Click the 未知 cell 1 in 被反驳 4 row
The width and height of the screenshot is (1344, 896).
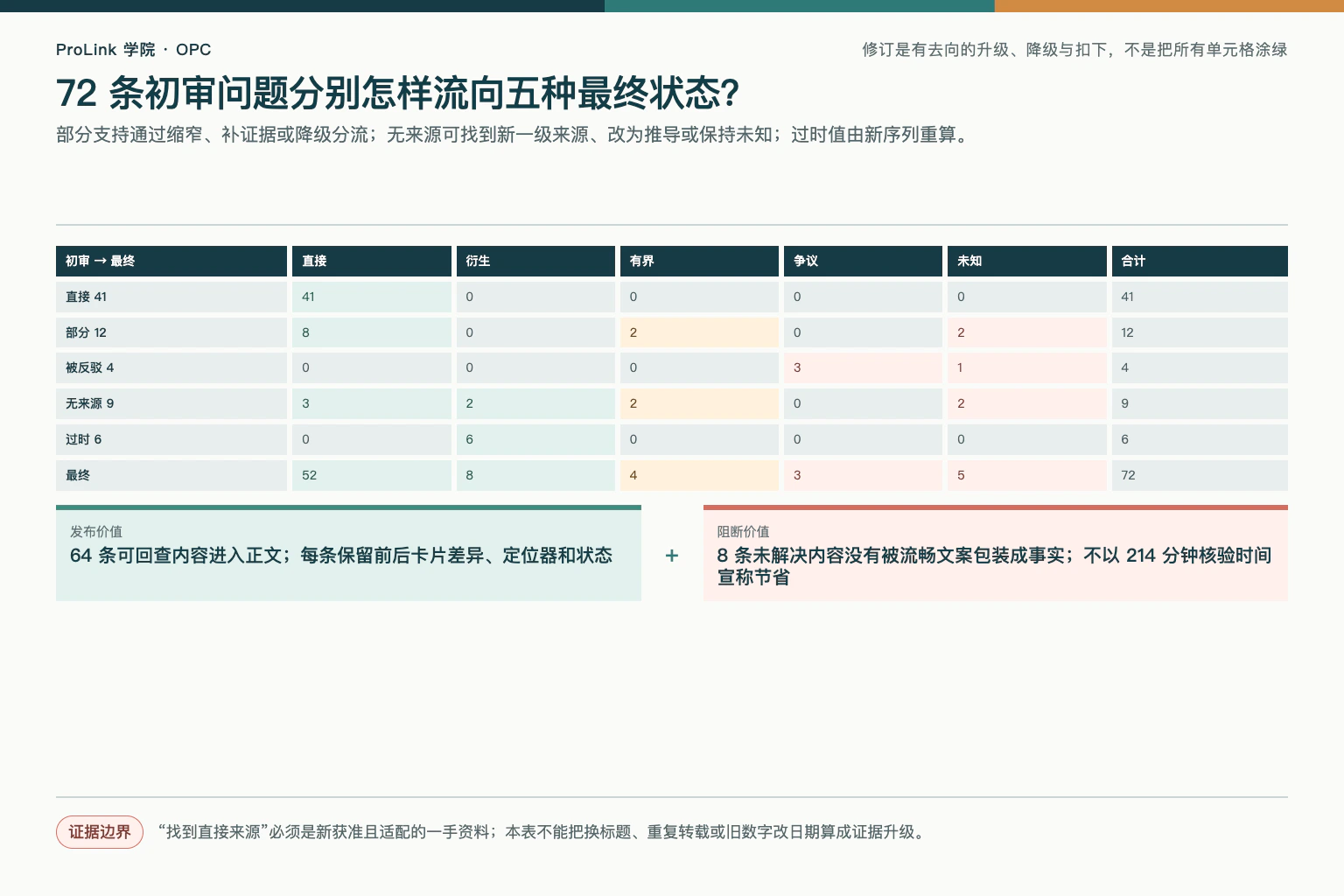point(1027,367)
